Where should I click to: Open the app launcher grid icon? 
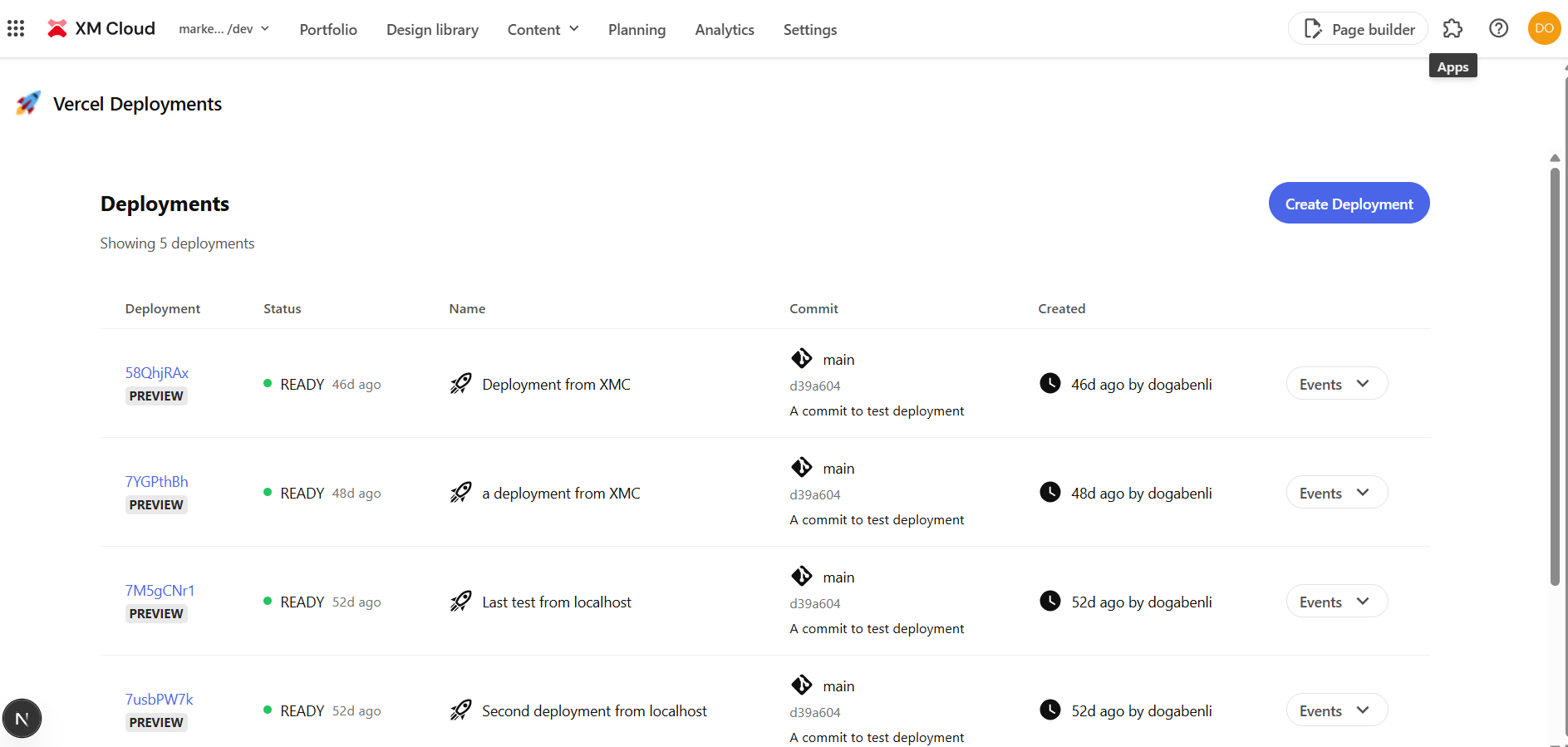[x=16, y=29]
